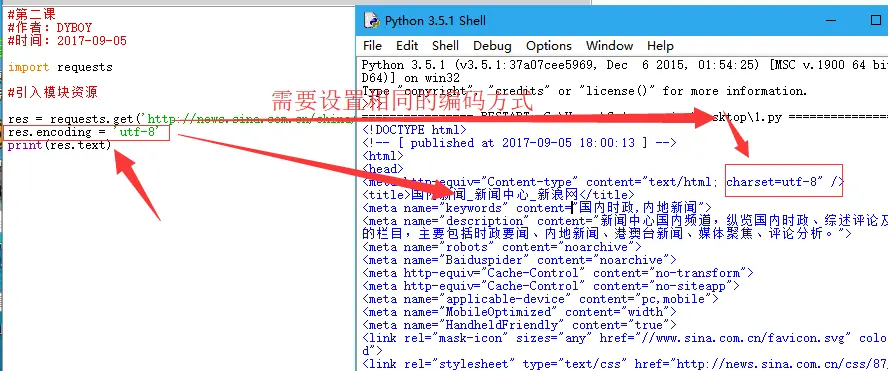
Task: Click the 'Python 3.5.1 (v3.5.1...' version line
Action: [x=625, y=65]
